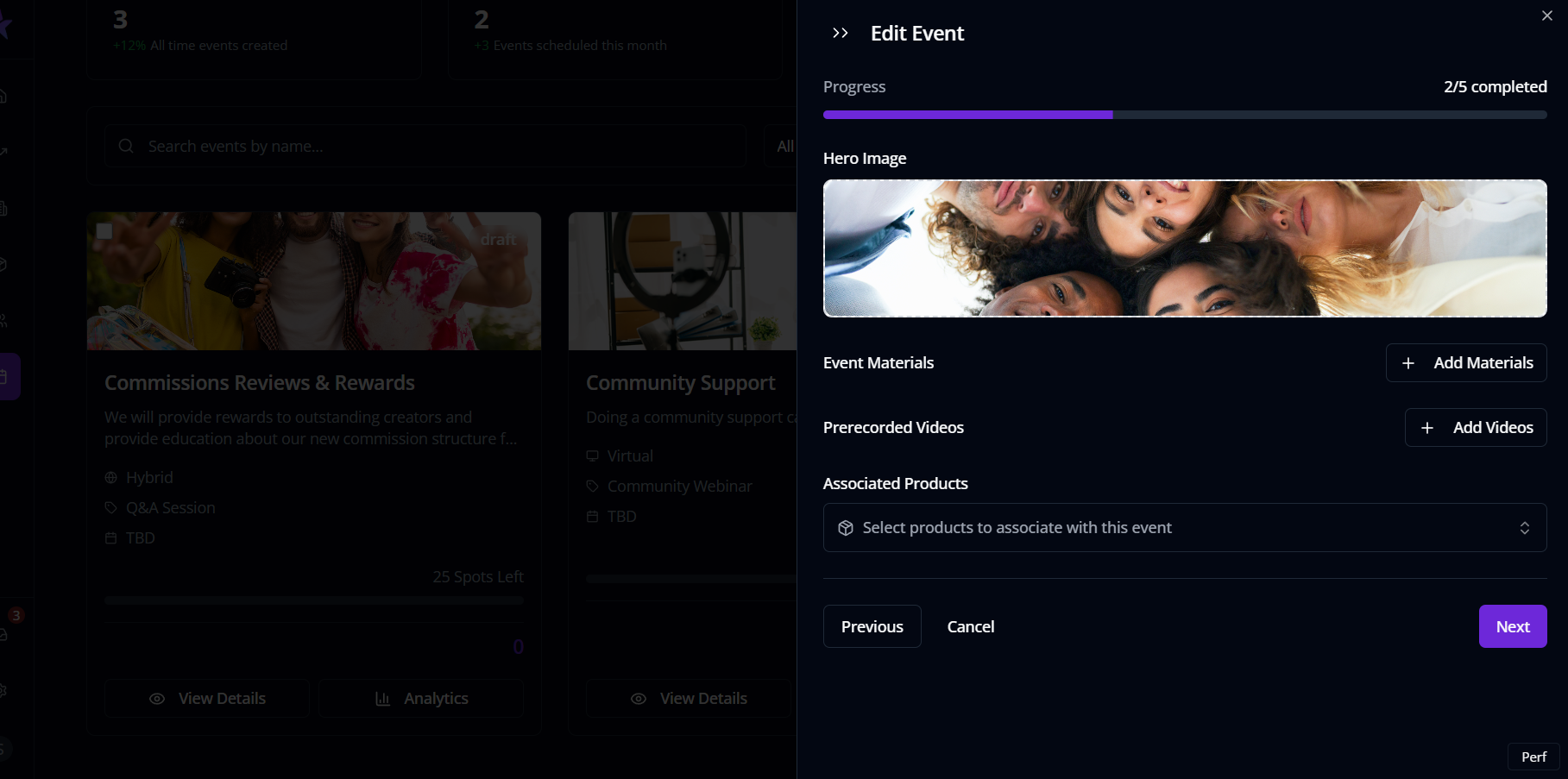
Task: Click the Hero Image section label
Action: [x=865, y=159]
